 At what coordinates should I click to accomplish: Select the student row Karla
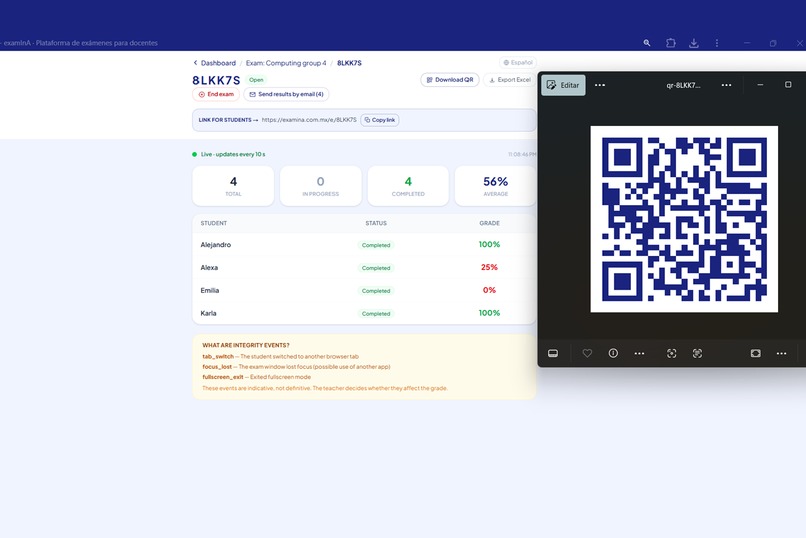[364, 313]
